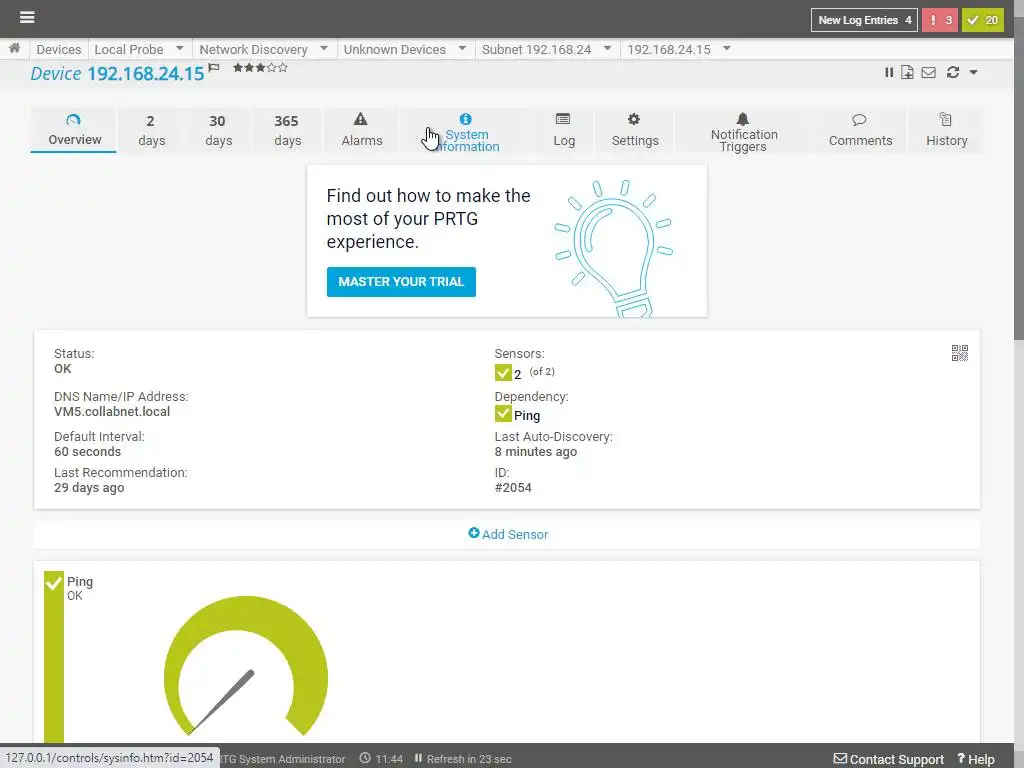Open the Comments tab
1024x768 pixels.
860,131
